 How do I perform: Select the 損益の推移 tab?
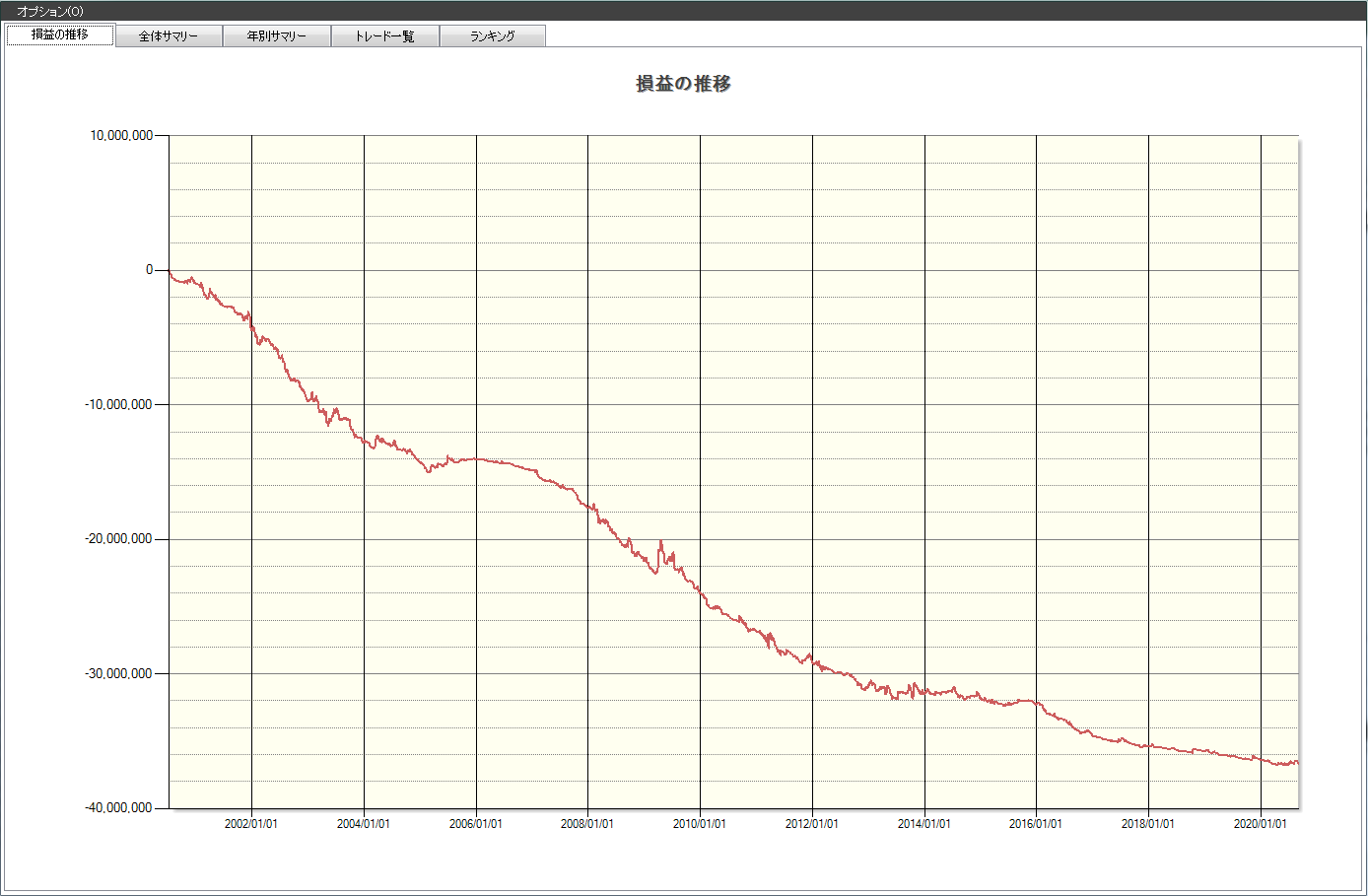coord(60,34)
